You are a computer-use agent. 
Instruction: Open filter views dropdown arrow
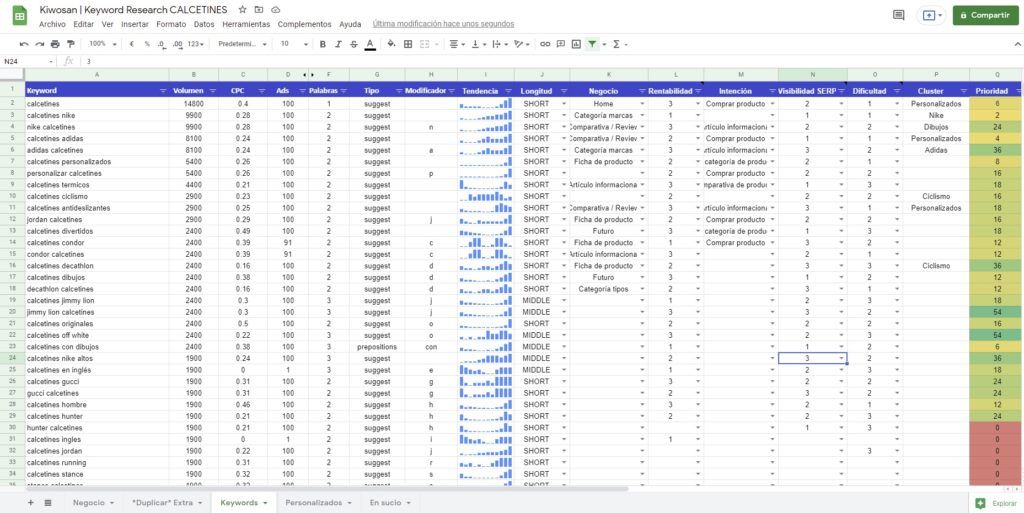click(x=604, y=44)
